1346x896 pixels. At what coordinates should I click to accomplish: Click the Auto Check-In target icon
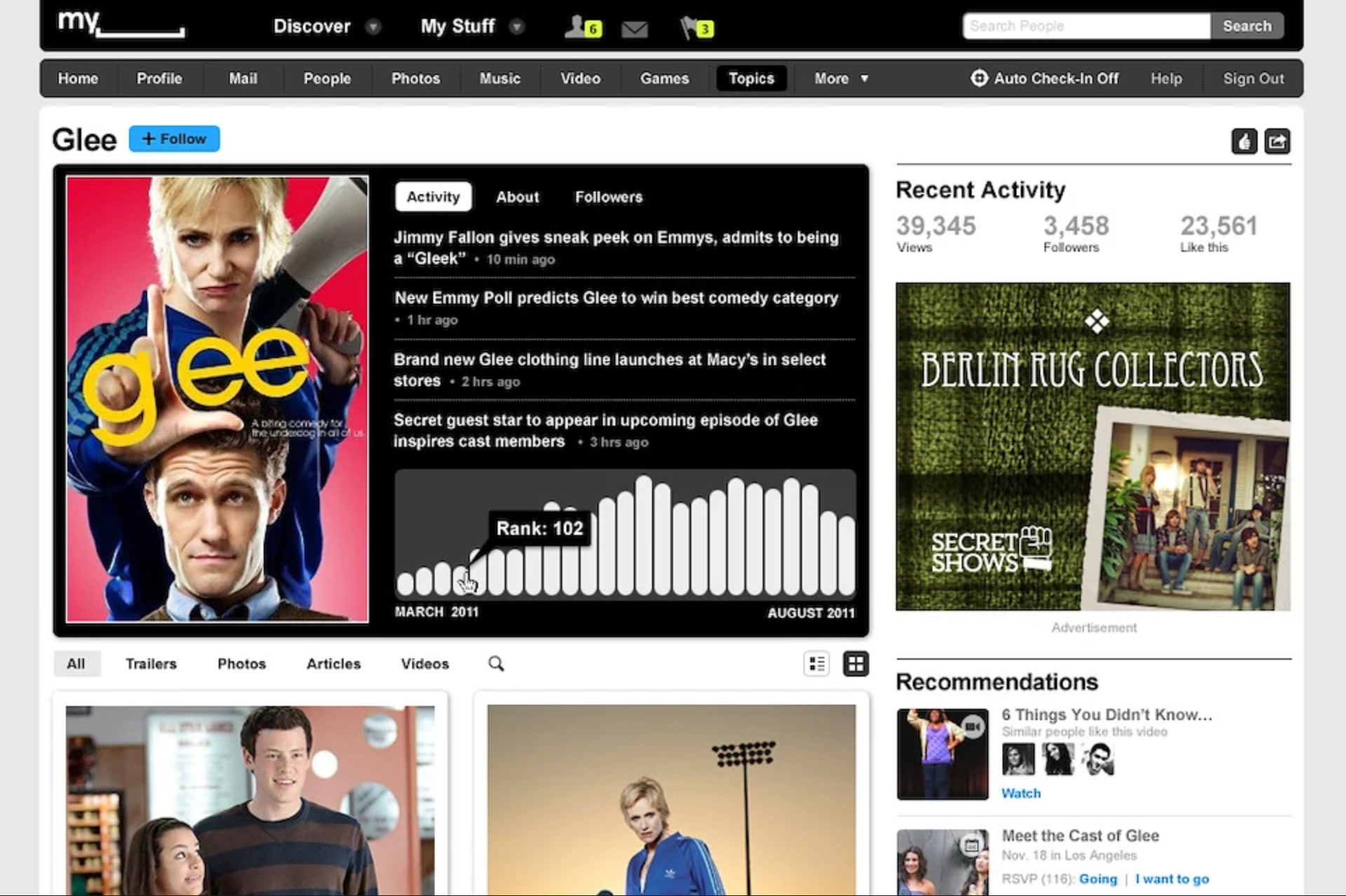[x=979, y=78]
